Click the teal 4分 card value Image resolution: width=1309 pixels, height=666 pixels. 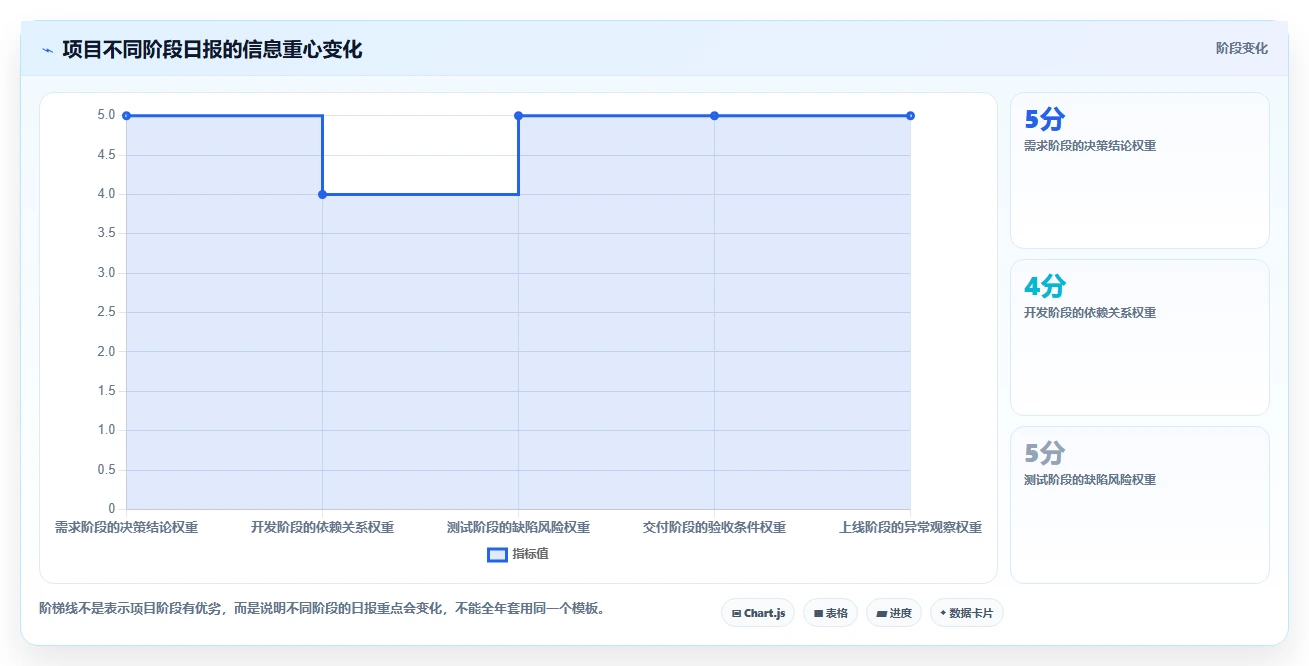coord(1044,287)
